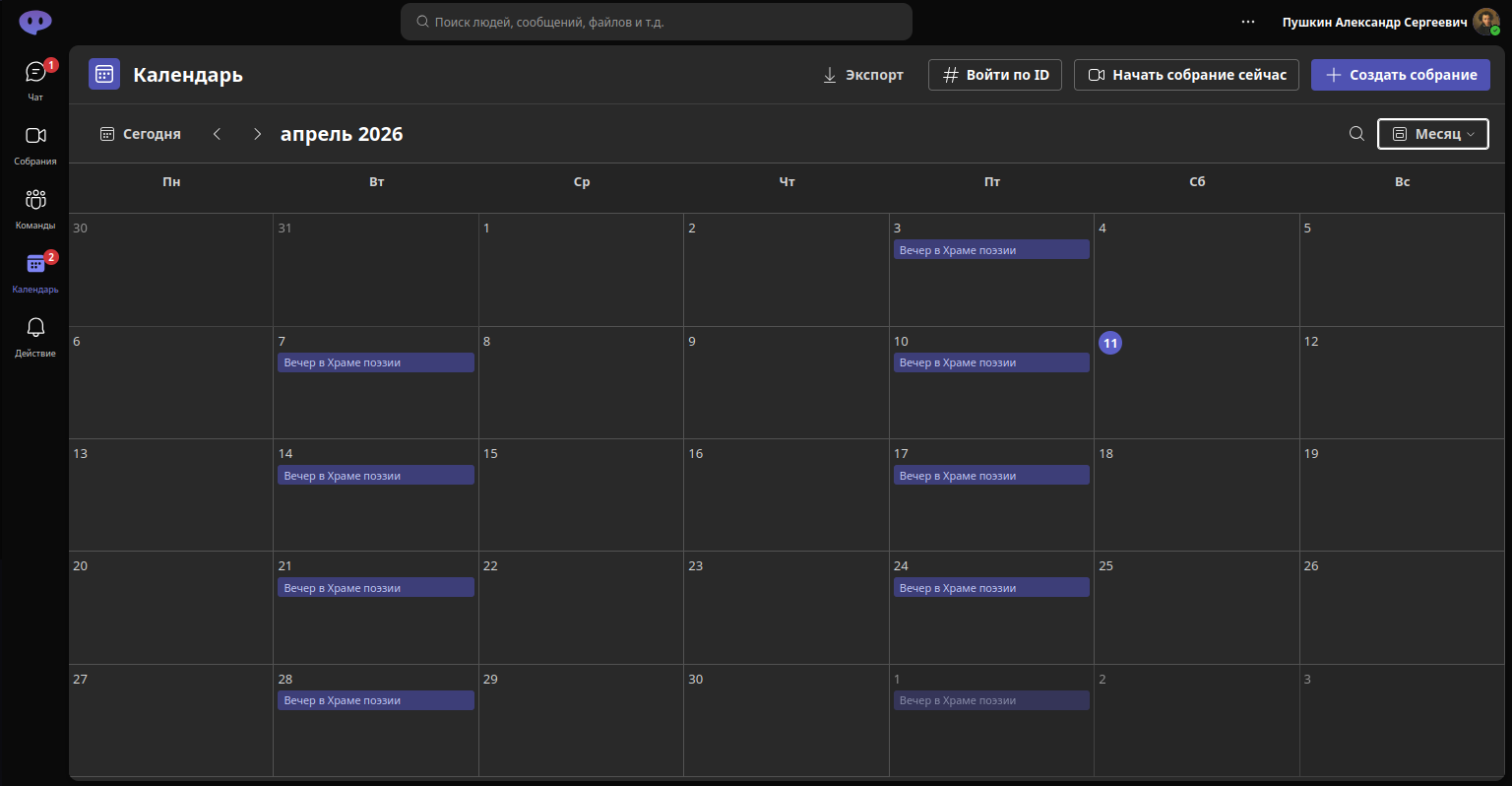Click the Экспорт button

click(x=863, y=75)
